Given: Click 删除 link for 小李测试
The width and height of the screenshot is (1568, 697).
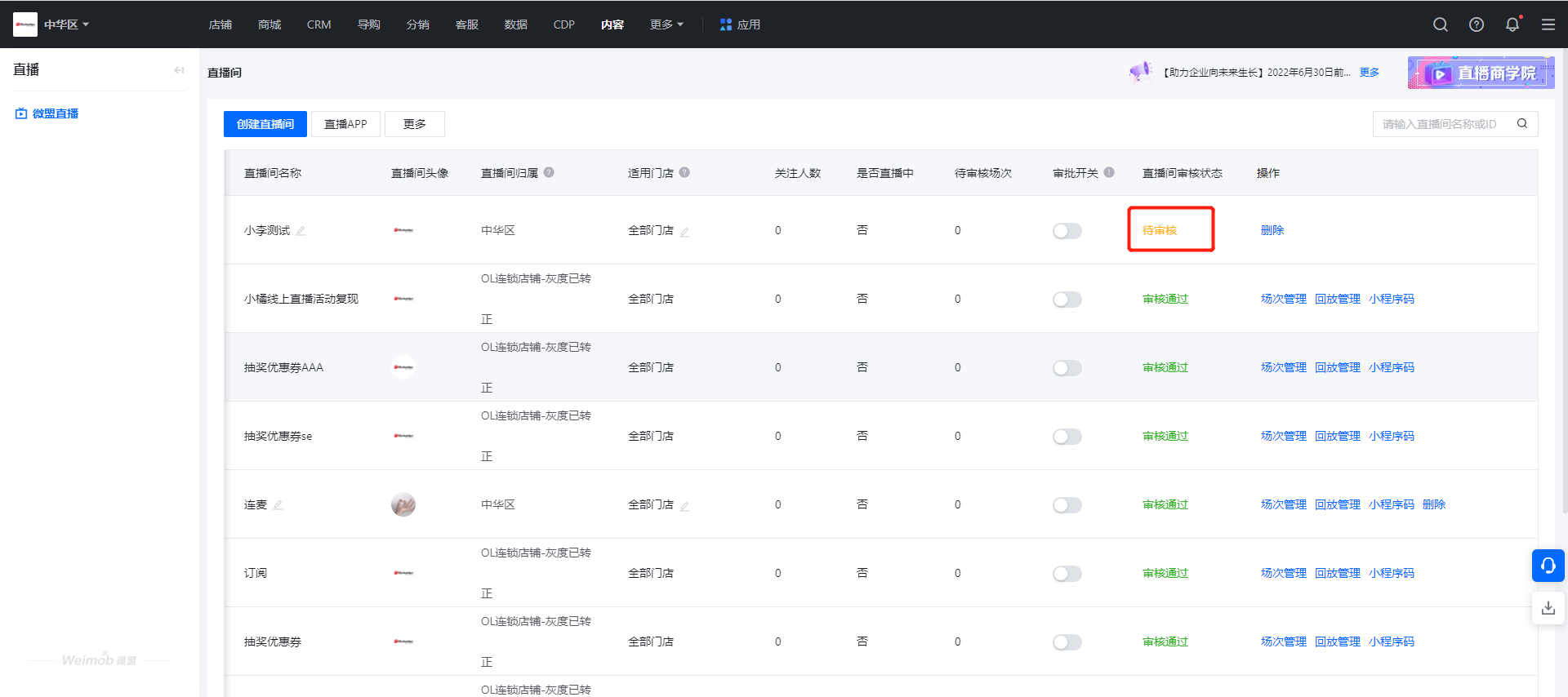Looking at the screenshot, I should coord(1272,230).
